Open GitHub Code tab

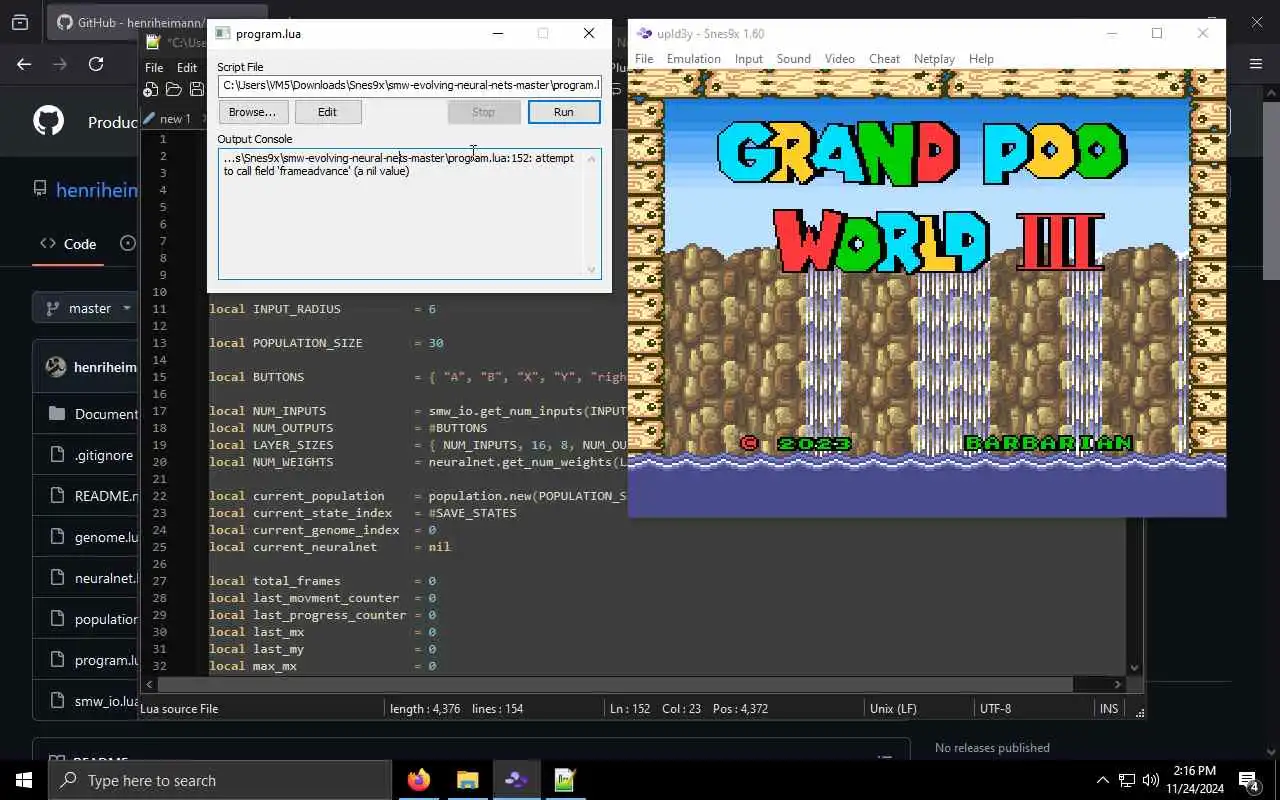point(68,243)
